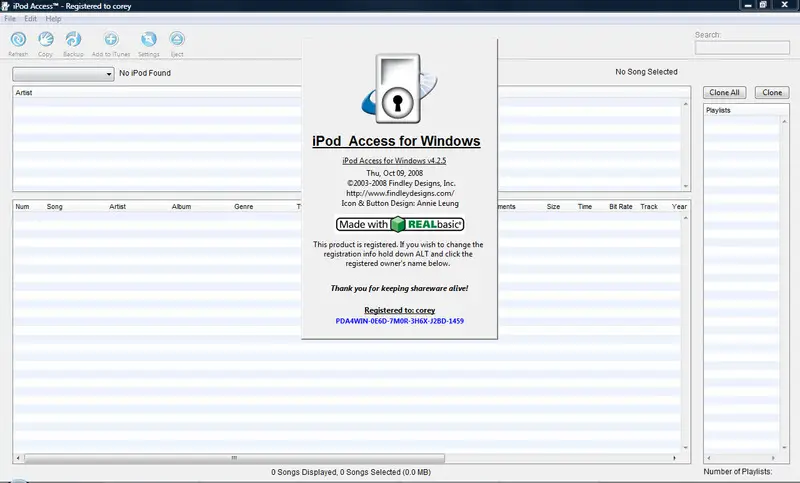Click the No Song Selected label

coord(646,72)
